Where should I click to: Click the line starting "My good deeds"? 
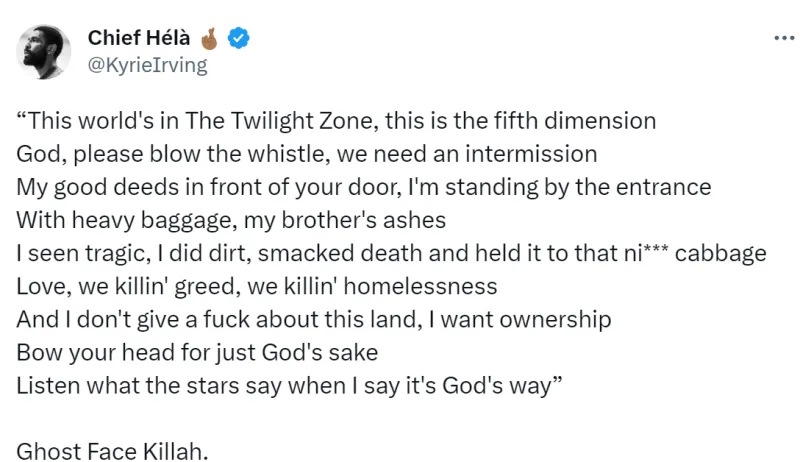point(364,187)
